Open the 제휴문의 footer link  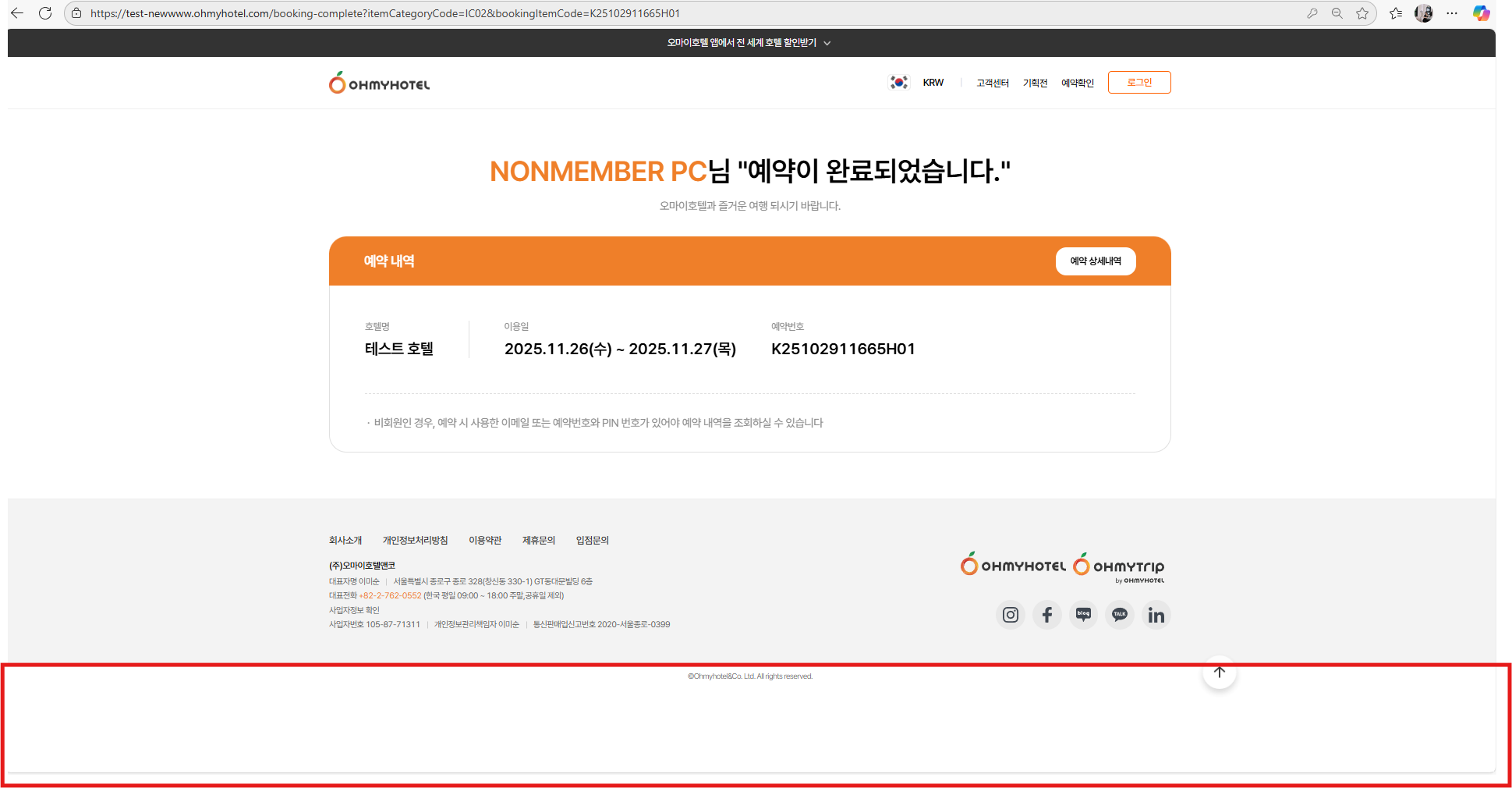[x=539, y=540]
